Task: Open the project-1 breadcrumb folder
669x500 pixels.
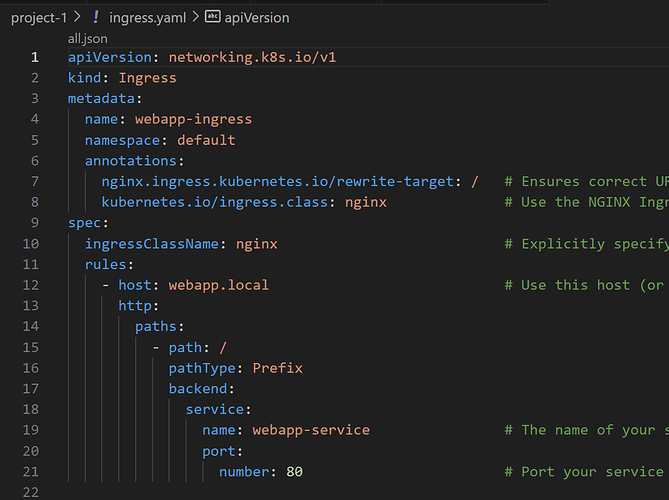Action: click(38, 17)
